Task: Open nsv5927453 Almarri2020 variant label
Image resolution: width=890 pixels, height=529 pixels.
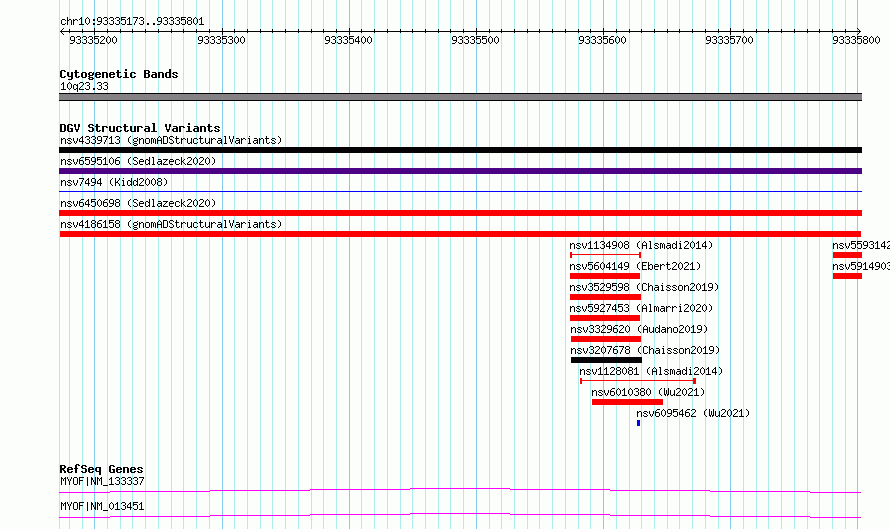Action: [641, 308]
